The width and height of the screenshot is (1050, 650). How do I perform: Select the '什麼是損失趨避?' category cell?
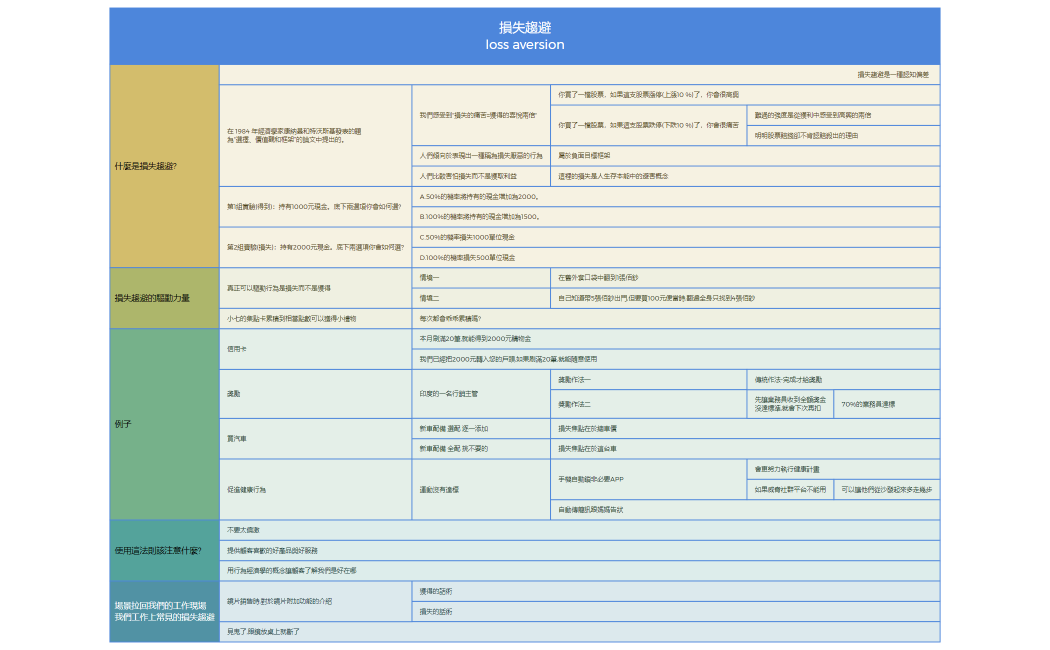tap(164, 166)
